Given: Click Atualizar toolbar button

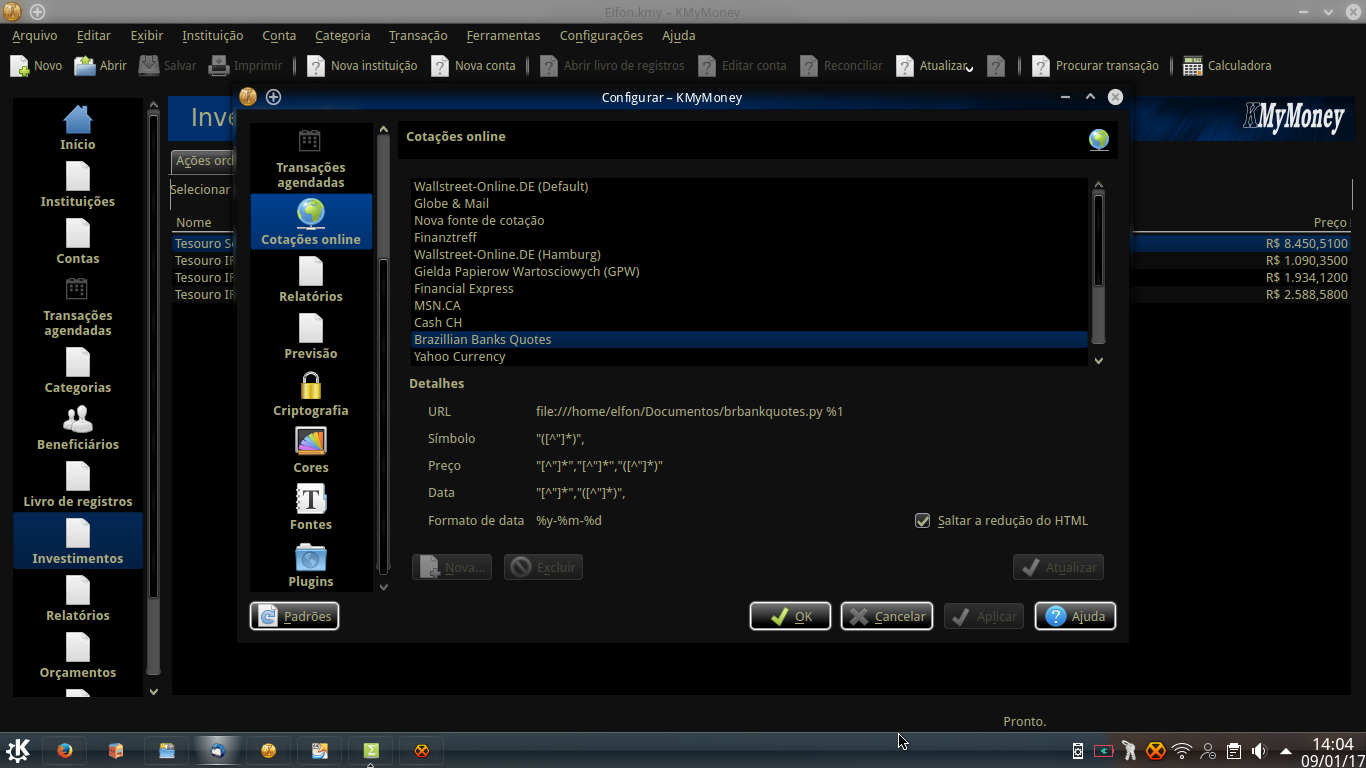Looking at the screenshot, I should pos(934,66).
